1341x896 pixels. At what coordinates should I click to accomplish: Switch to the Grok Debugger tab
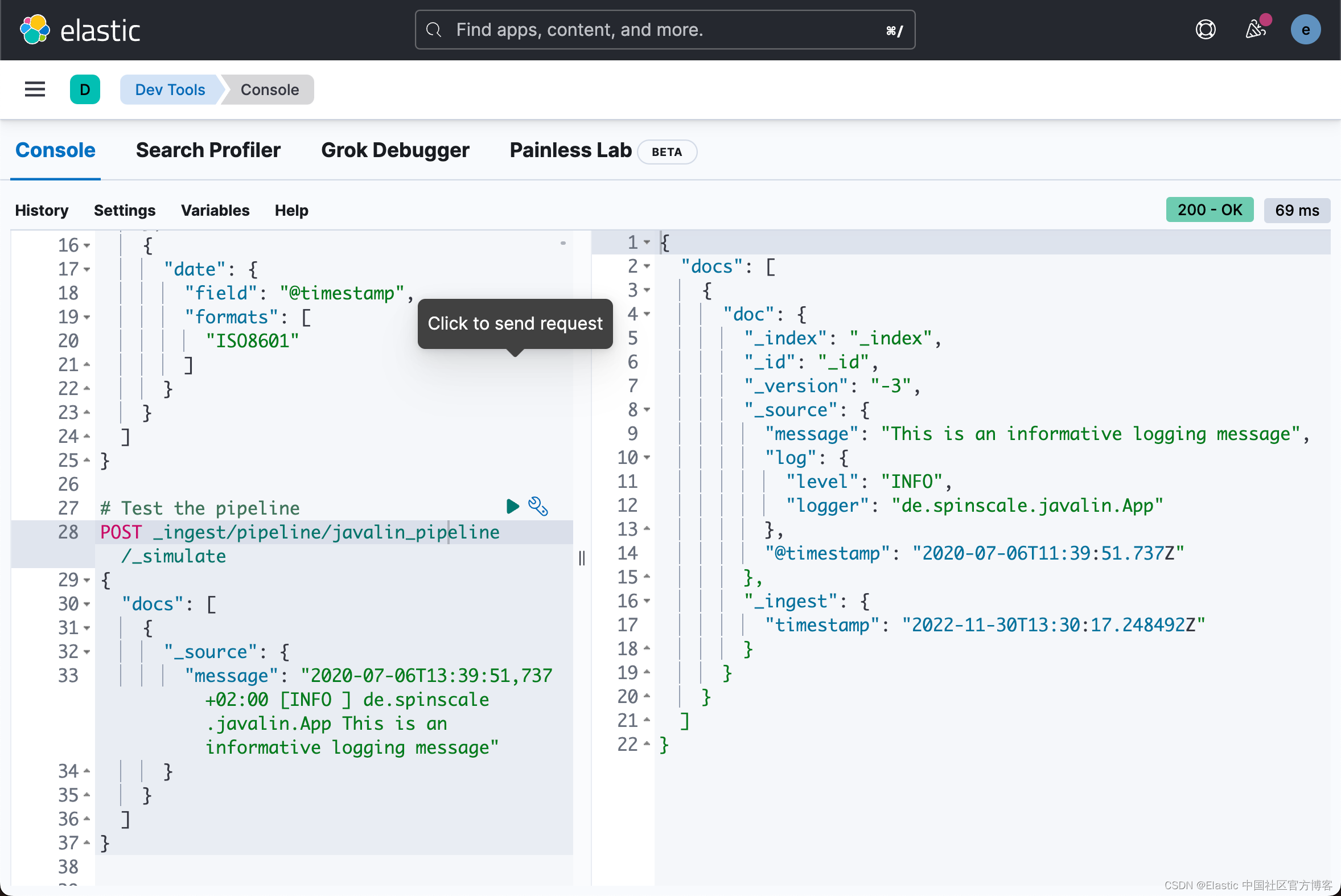395,150
